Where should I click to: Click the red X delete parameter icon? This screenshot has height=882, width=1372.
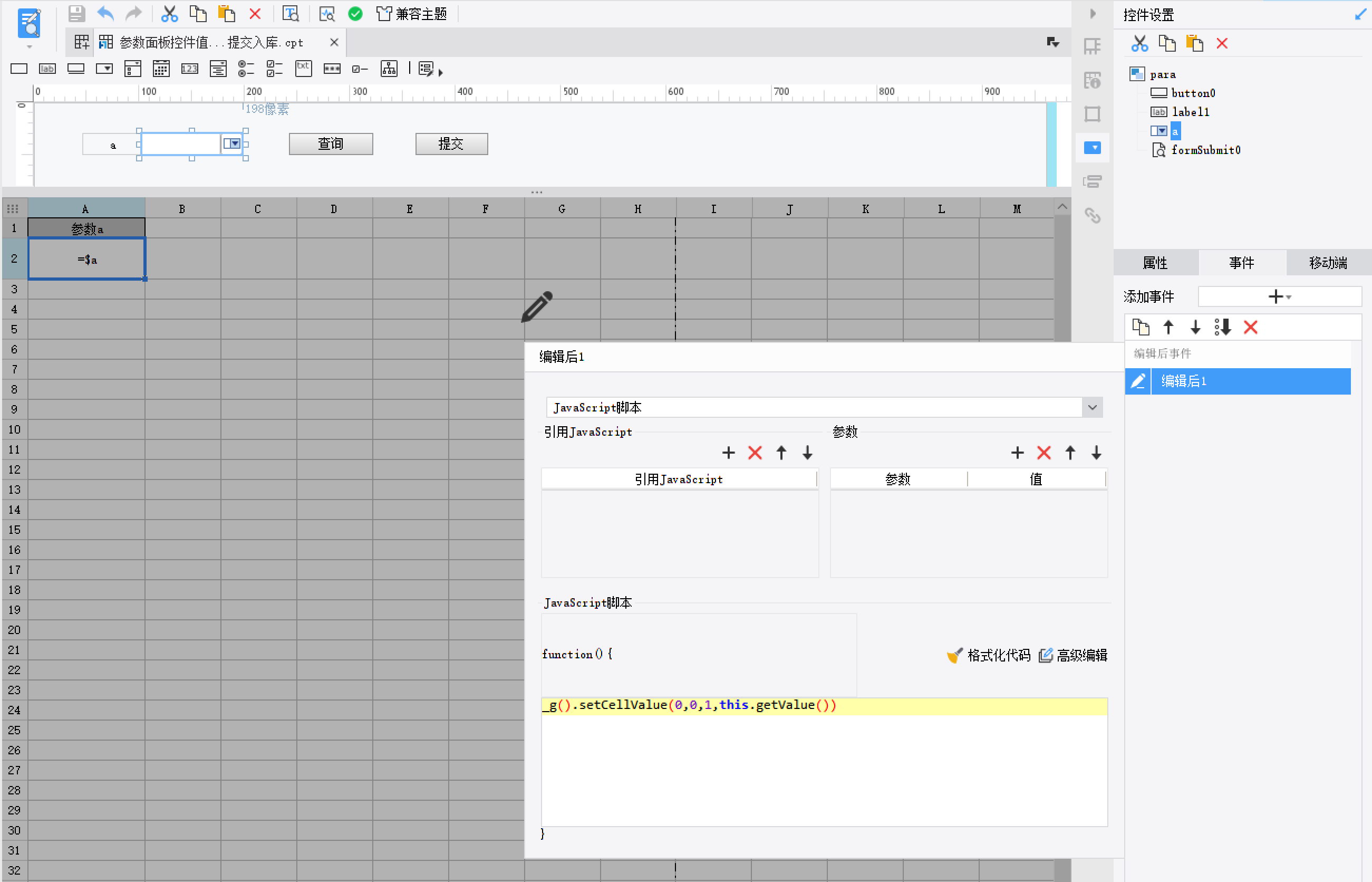(1044, 453)
